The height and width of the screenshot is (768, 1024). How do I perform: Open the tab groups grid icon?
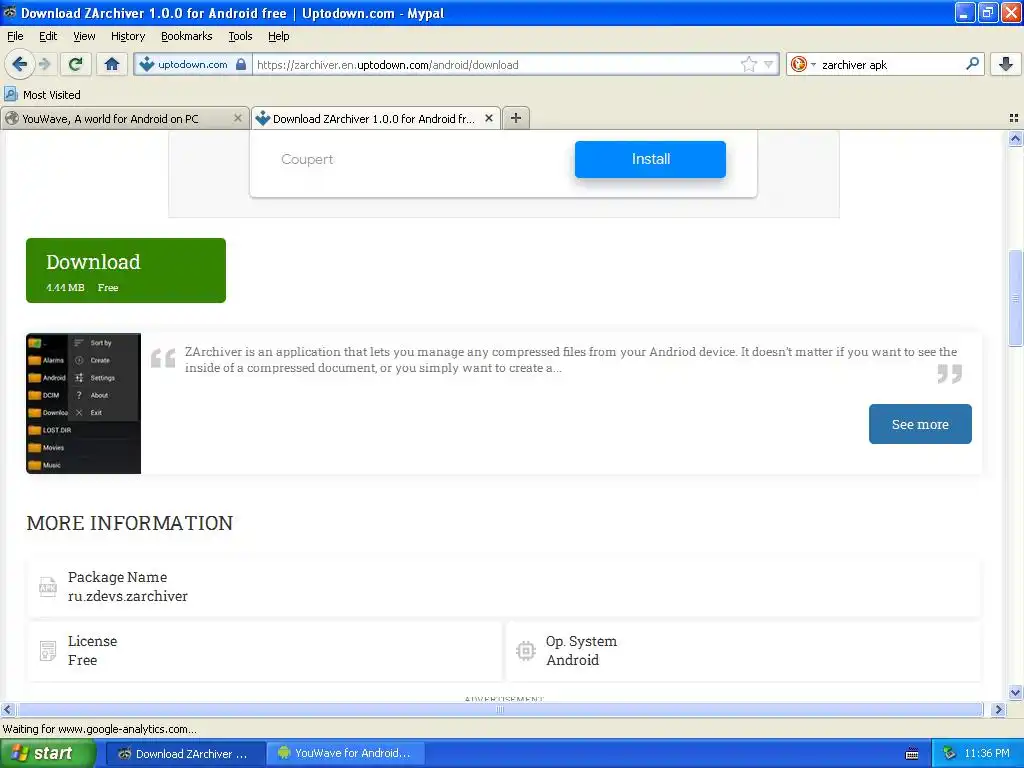(x=1014, y=118)
